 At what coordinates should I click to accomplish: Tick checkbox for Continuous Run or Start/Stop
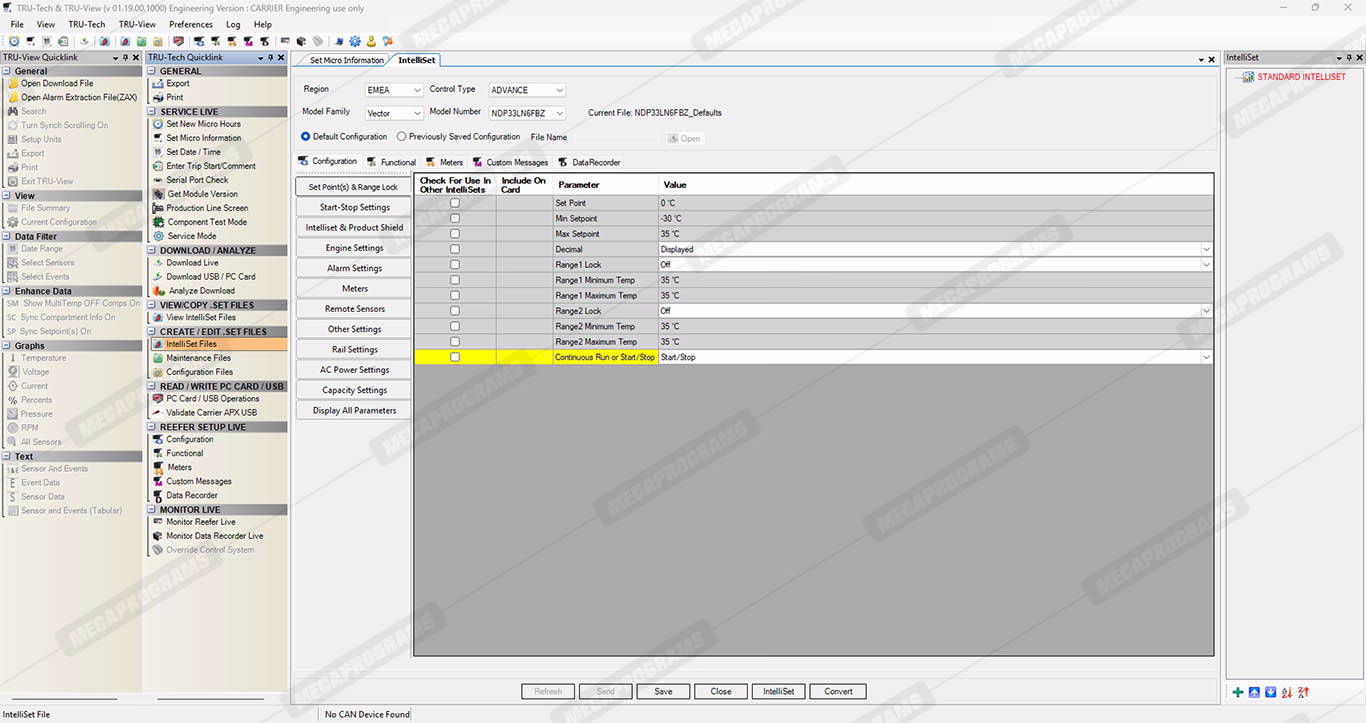pyautogui.click(x=455, y=357)
